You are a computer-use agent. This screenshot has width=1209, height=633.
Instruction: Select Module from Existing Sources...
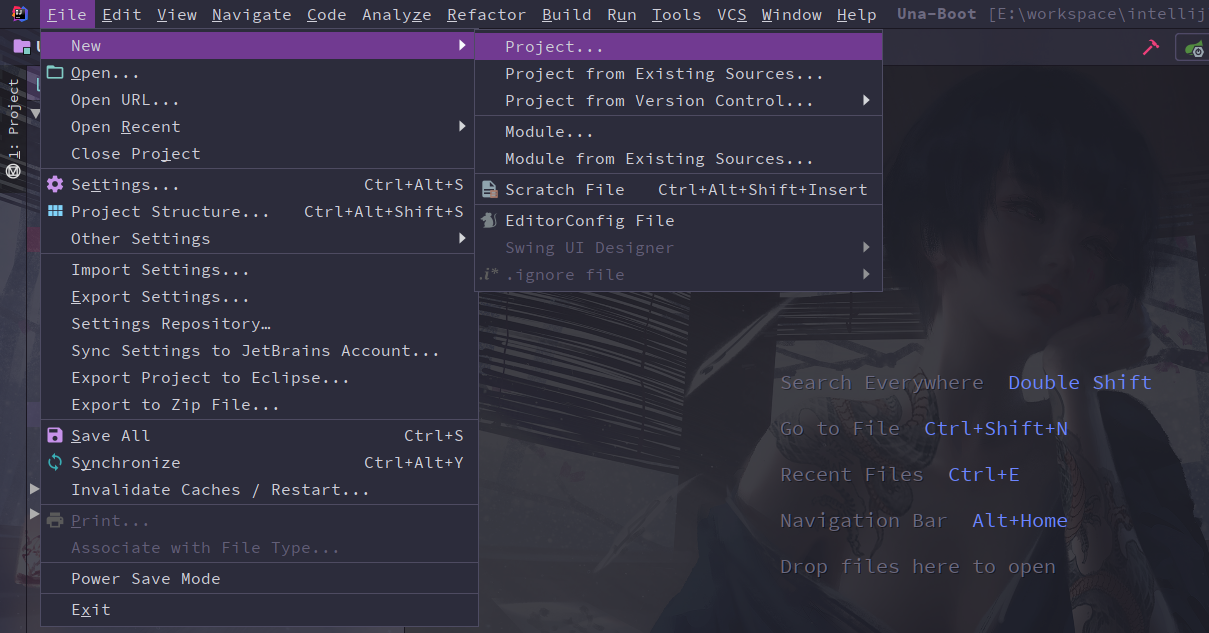pyautogui.click(x=659, y=159)
